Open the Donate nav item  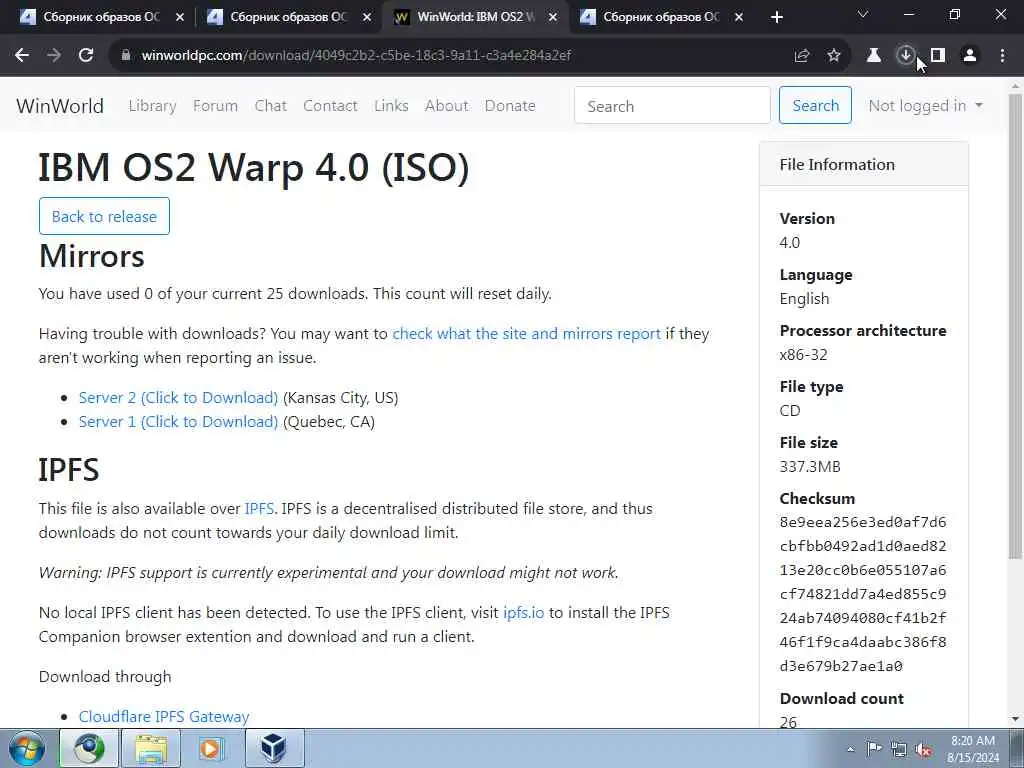point(509,106)
